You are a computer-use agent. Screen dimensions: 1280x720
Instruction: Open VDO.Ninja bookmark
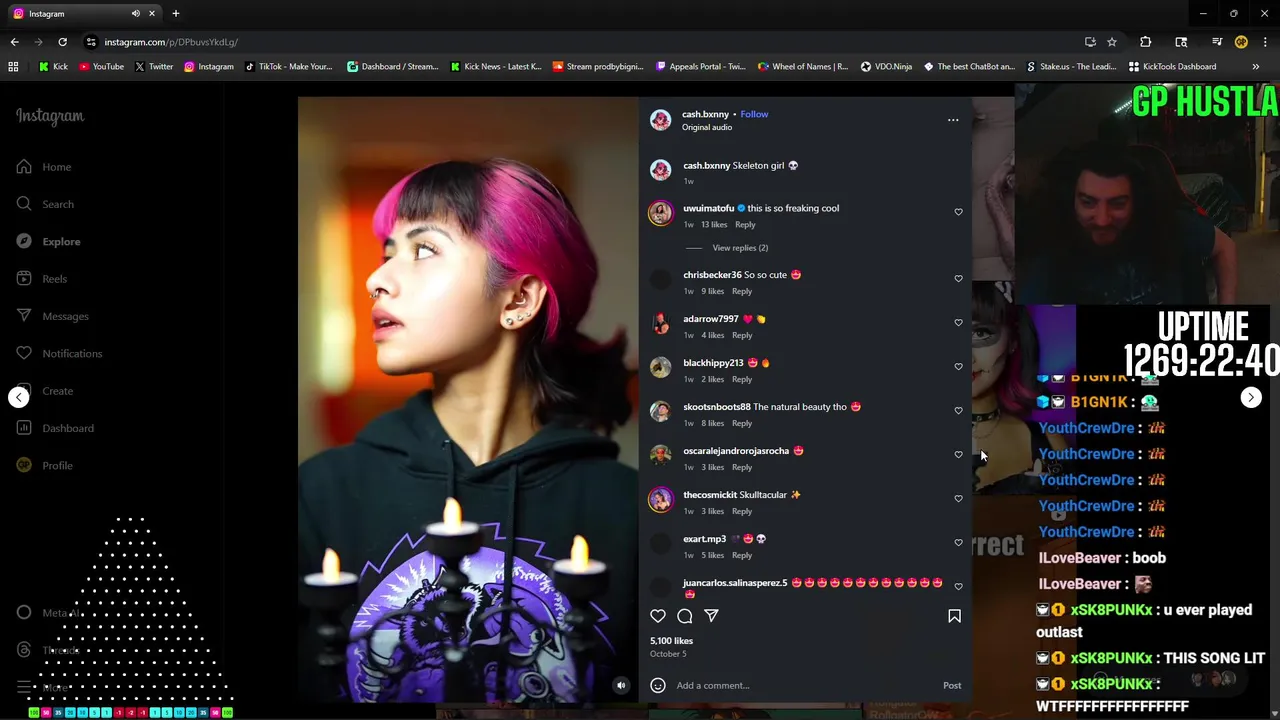[886, 67]
